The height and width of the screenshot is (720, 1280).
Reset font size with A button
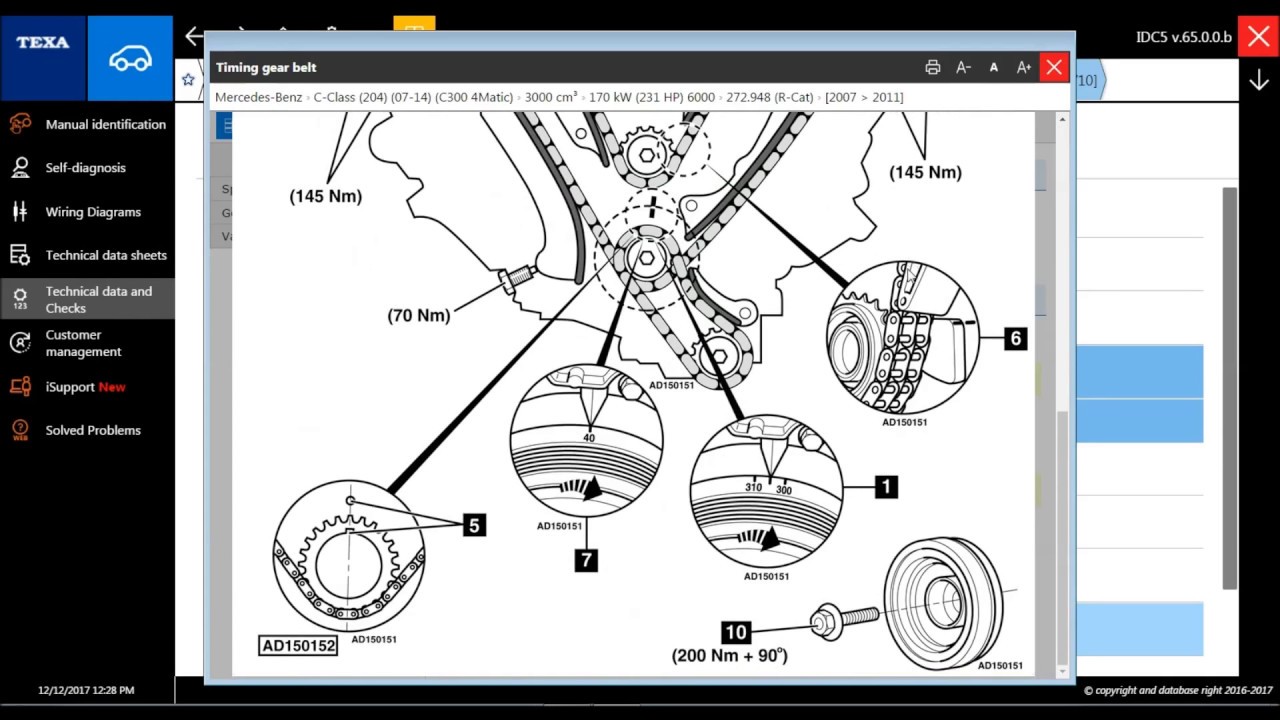(993, 67)
